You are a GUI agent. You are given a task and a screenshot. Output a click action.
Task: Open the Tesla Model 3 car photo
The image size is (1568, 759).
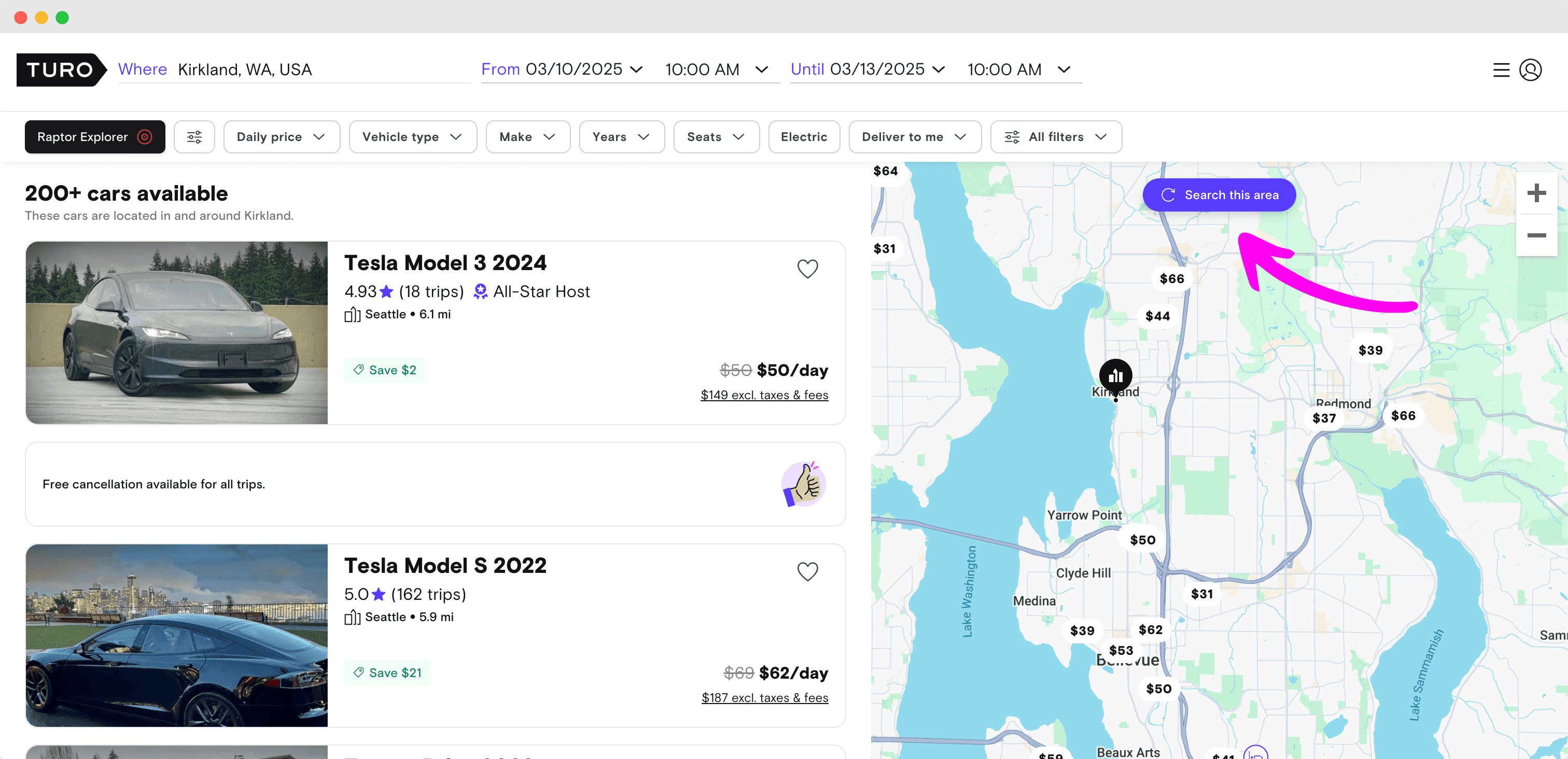176,333
